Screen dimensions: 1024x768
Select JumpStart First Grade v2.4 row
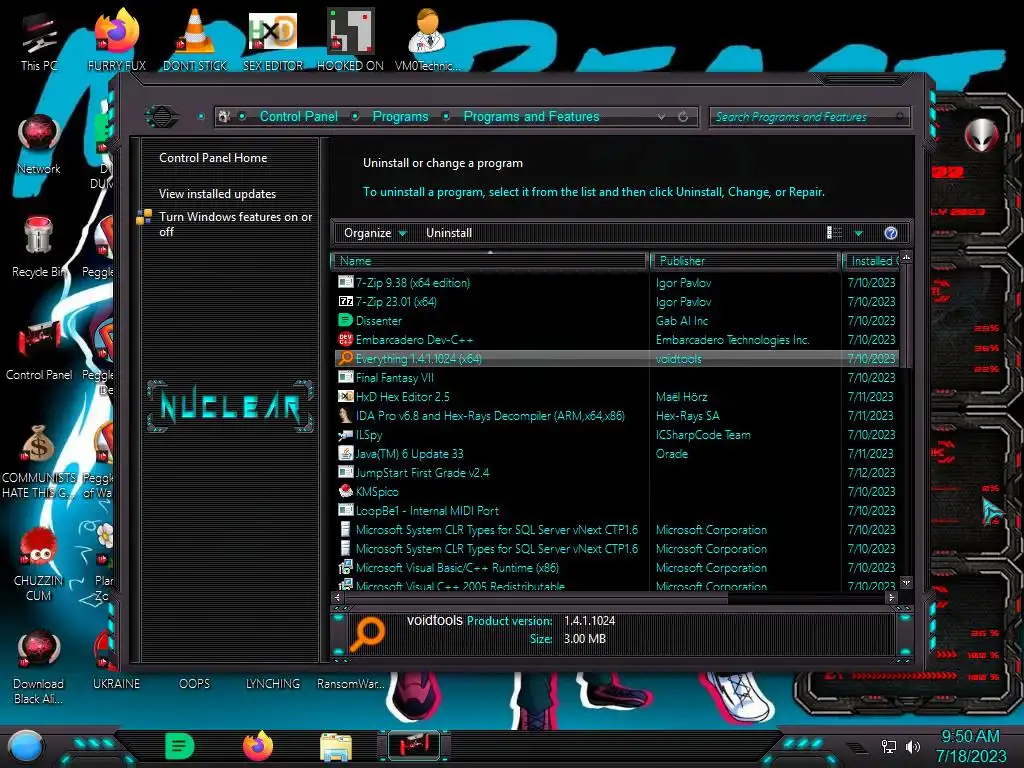pos(616,472)
